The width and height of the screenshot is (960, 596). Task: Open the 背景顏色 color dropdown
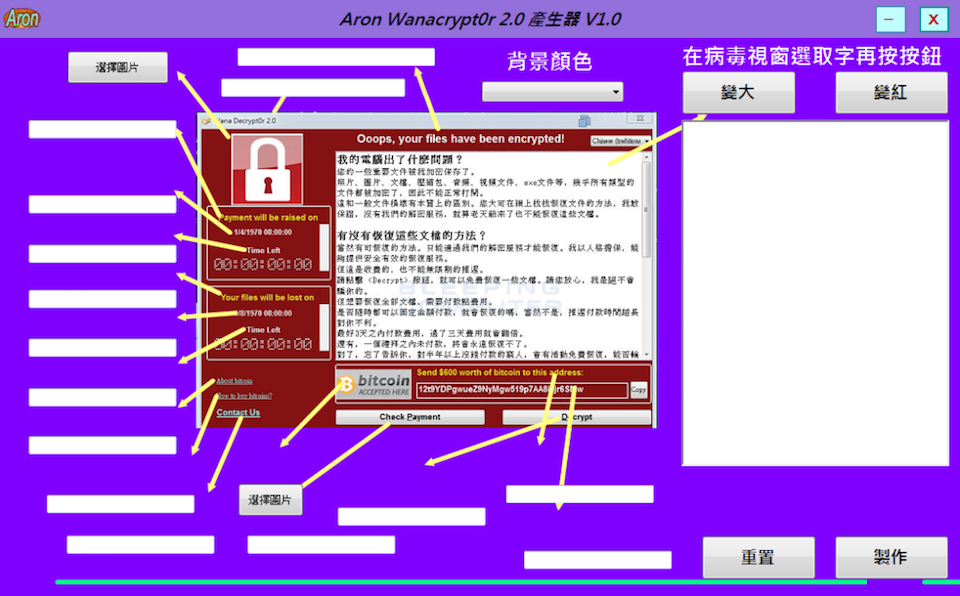pos(552,91)
